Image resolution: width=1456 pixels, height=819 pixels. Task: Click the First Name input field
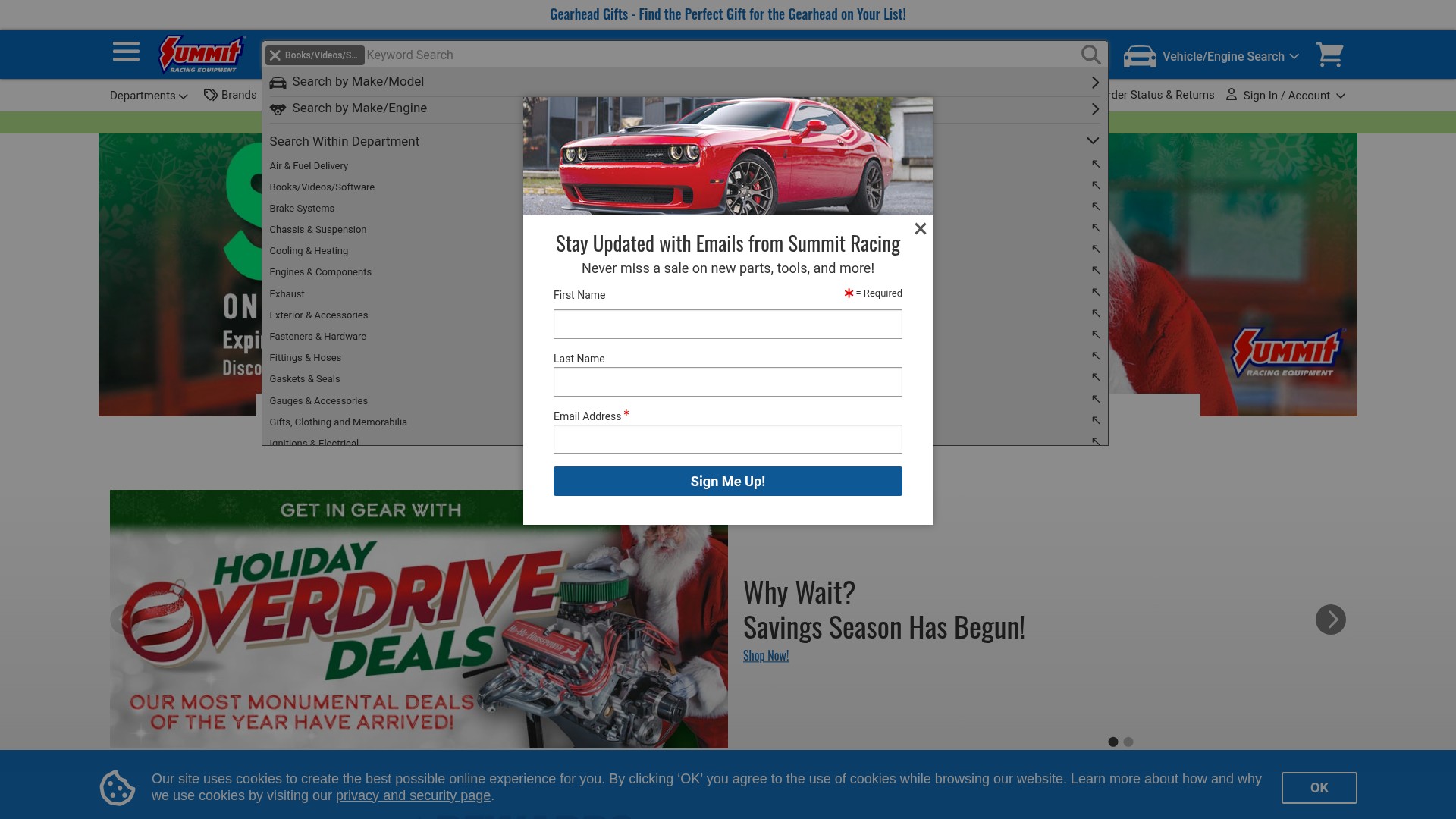coord(728,324)
